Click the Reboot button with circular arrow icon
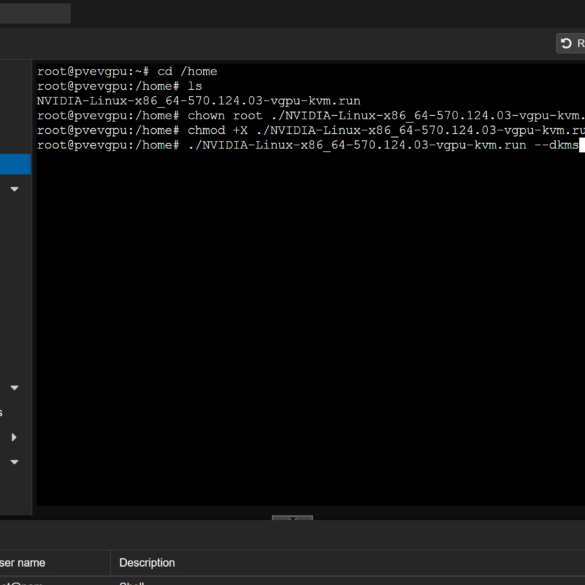585x585 pixels. click(571, 43)
